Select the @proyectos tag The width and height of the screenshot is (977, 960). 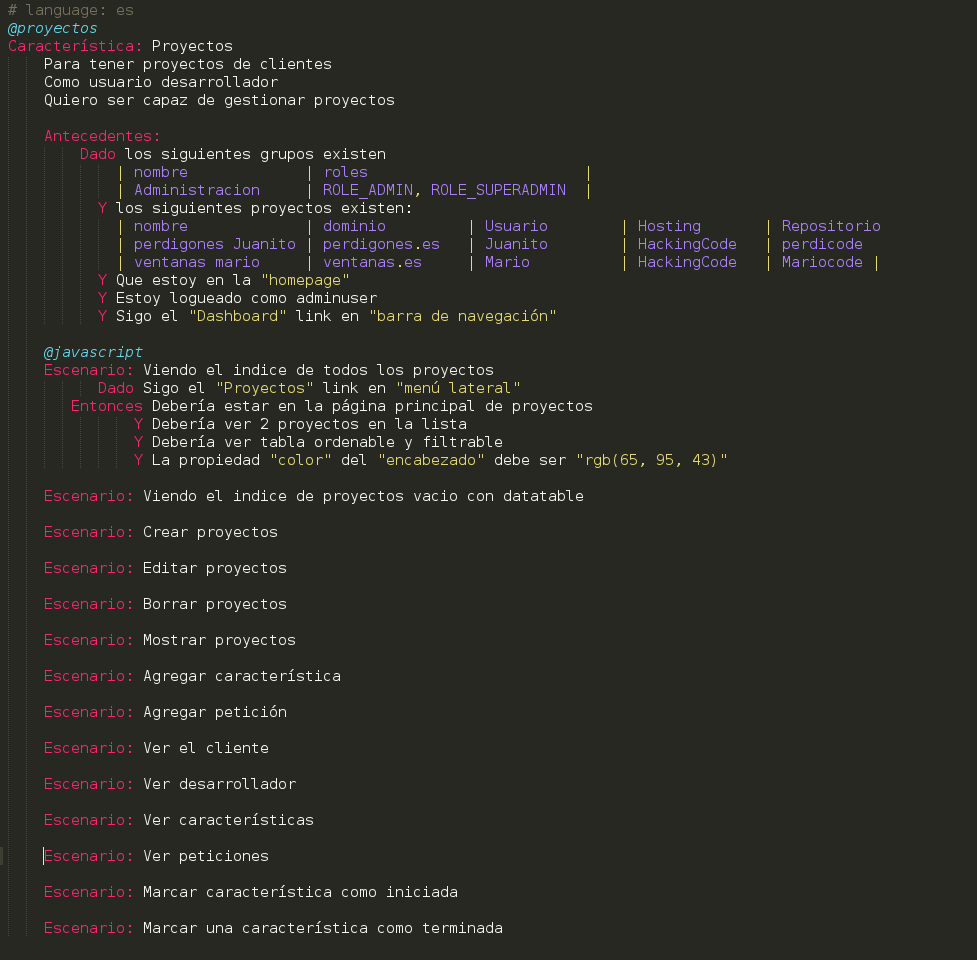tap(52, 29)
